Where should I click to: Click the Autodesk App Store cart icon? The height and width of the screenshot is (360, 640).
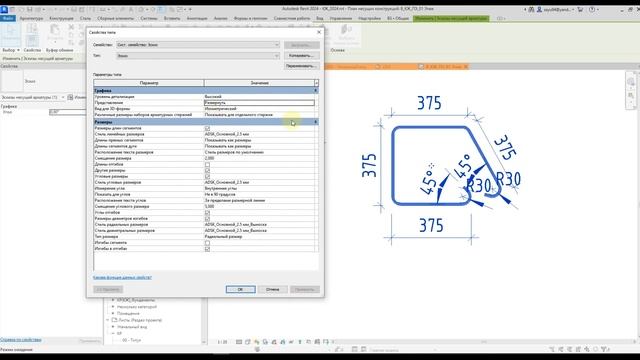pos(580,9)
